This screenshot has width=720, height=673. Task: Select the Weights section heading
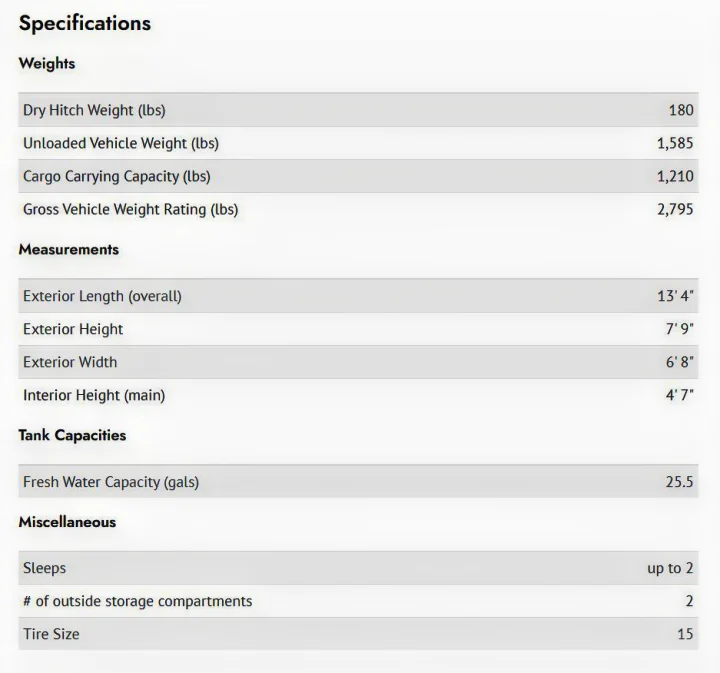(47, 63)
